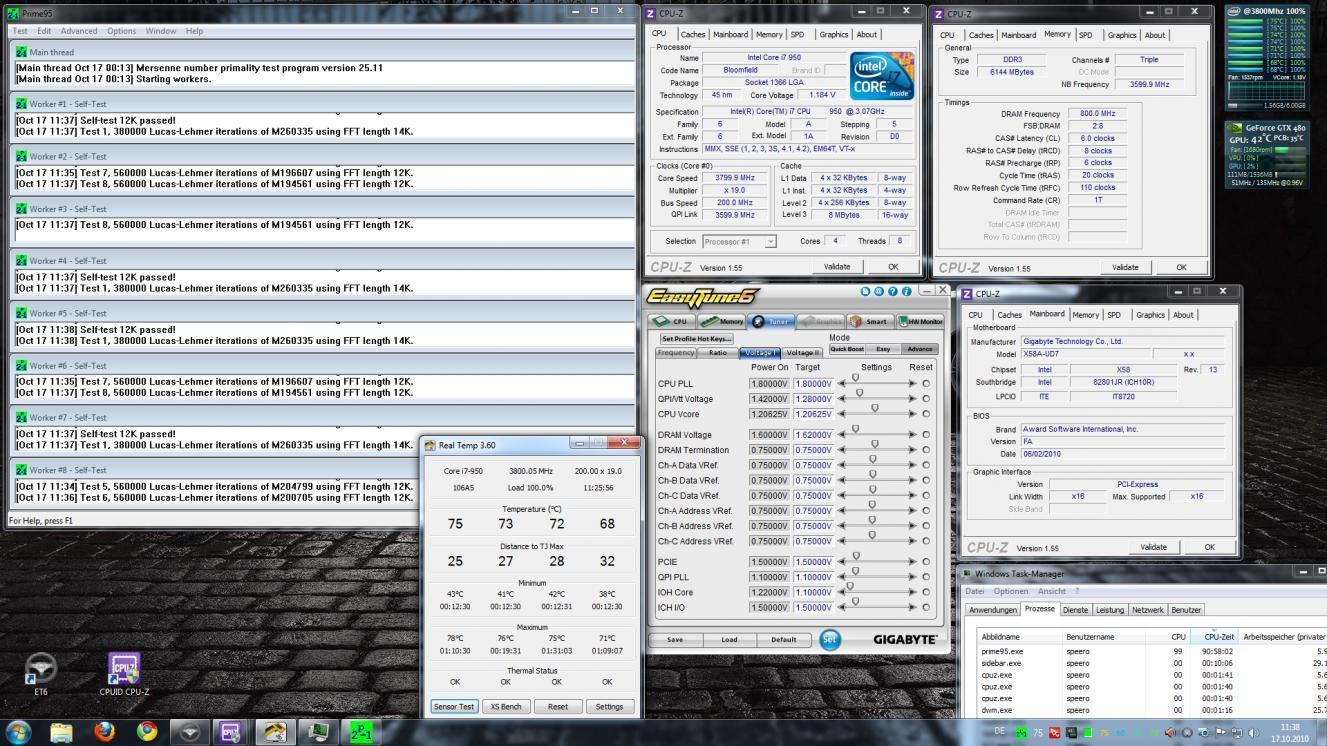1327x746 pixels.
Task: Click the Prime95 Main thread window icon
Action: coord(21,52)
